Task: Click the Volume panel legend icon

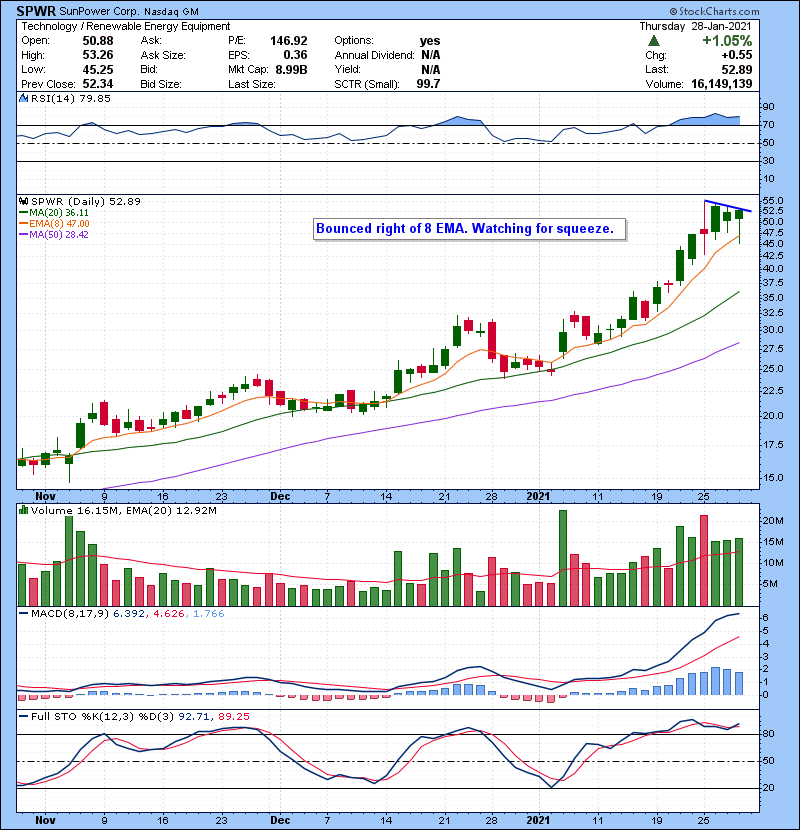Action: 21,511
